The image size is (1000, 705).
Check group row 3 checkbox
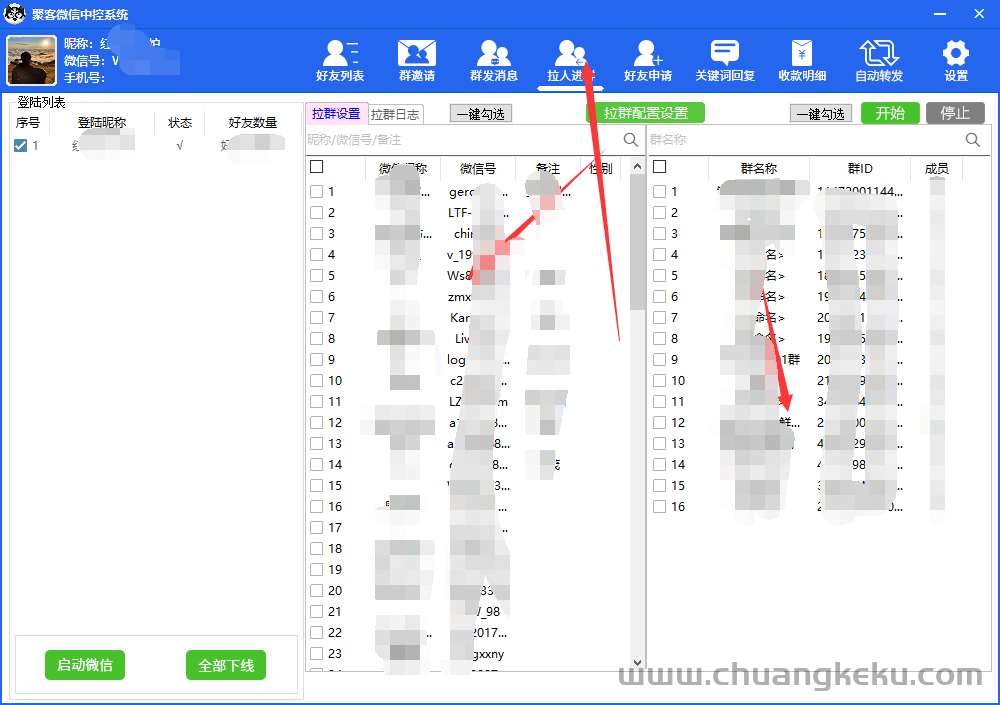(659, 234)
